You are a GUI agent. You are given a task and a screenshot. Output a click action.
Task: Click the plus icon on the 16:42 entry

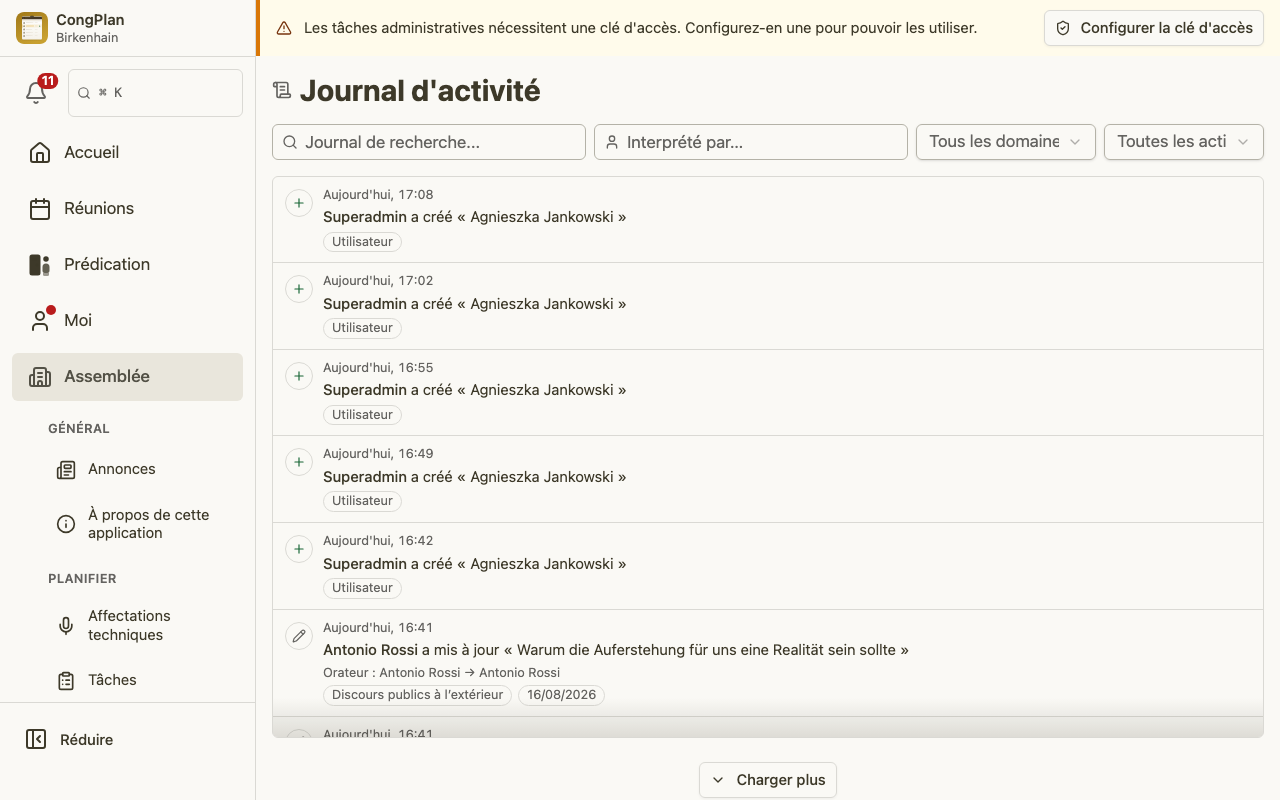pyautogui.click(x=299, y=549)
